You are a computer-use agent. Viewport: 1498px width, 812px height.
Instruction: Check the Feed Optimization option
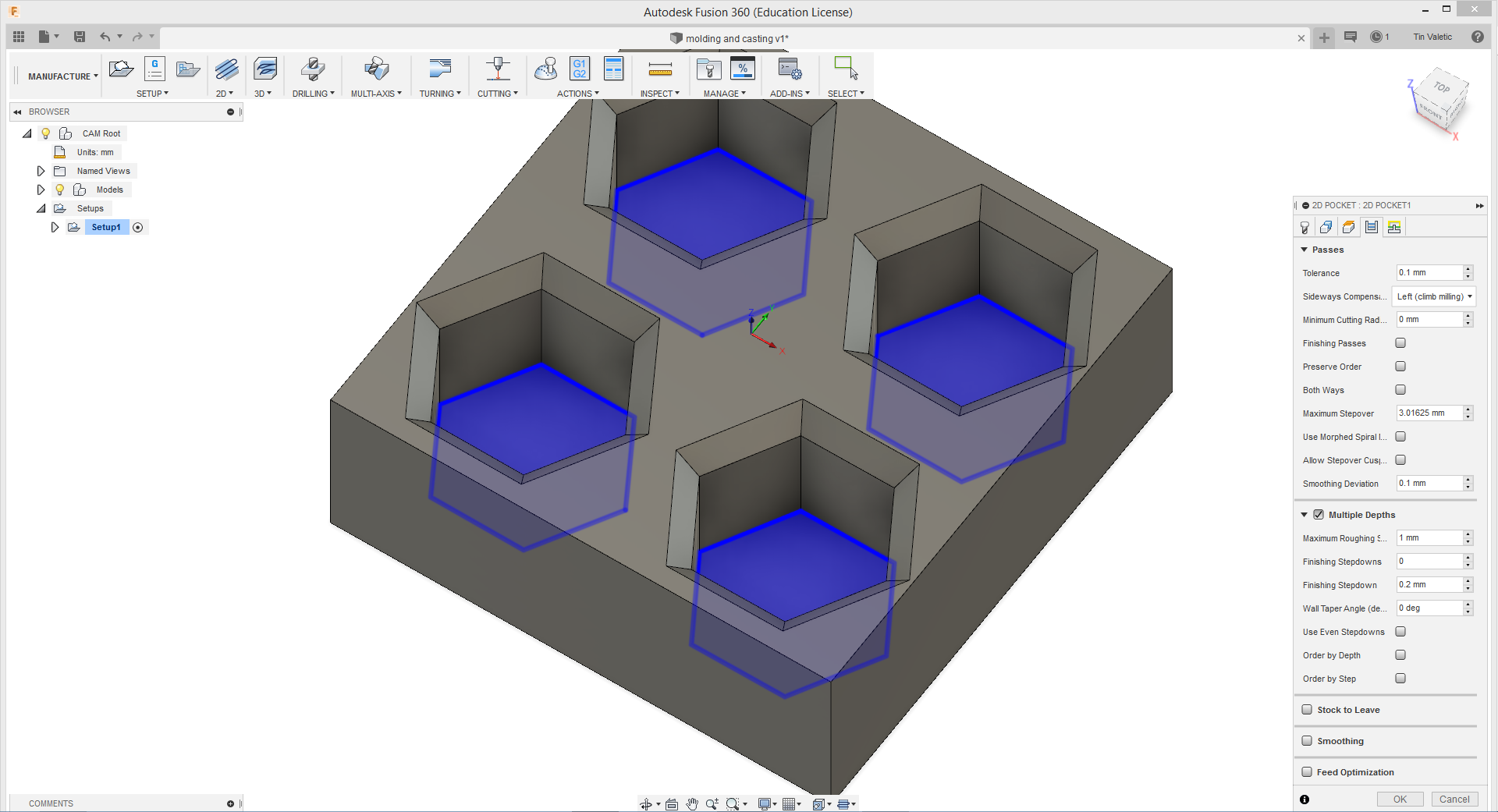coord(1307,772)
